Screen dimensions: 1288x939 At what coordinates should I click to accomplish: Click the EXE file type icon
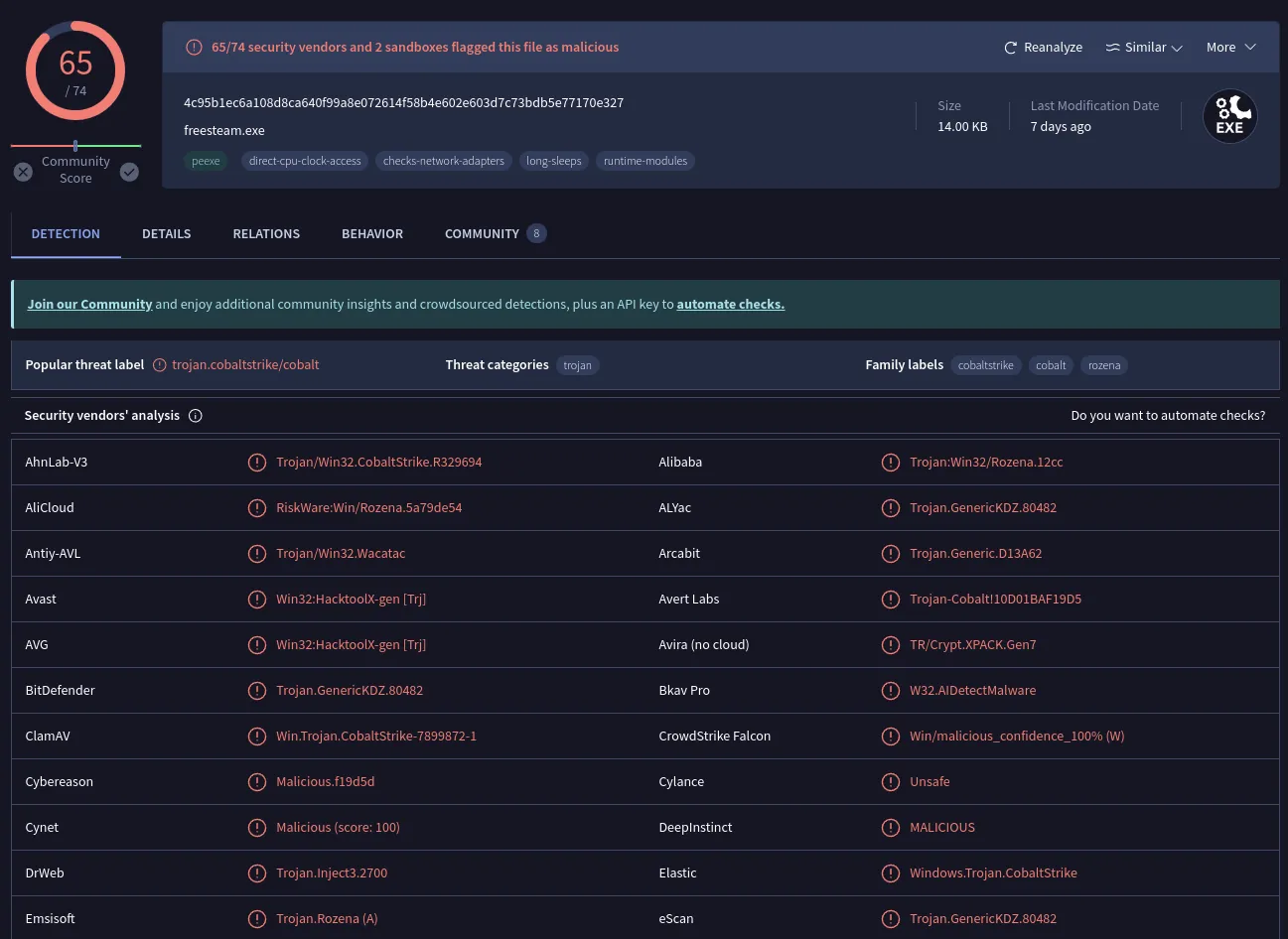[x=1229, y=116]
